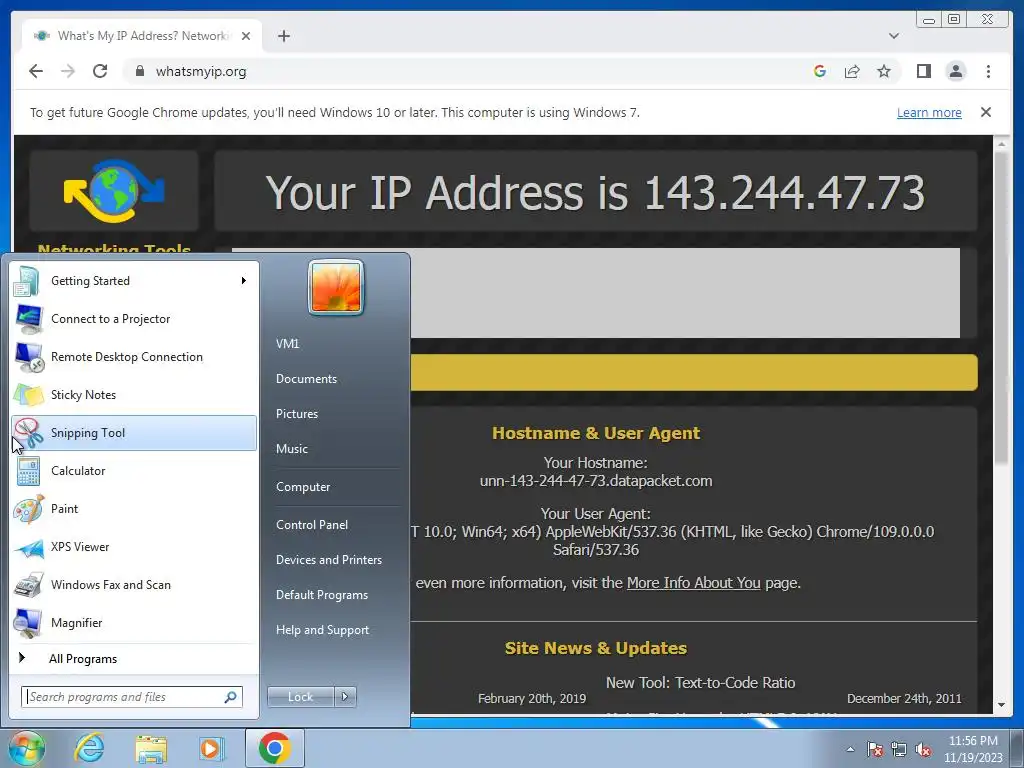Open Music from Start menu
This screenshot has width=1024, height=768.
tap(291, 449)
